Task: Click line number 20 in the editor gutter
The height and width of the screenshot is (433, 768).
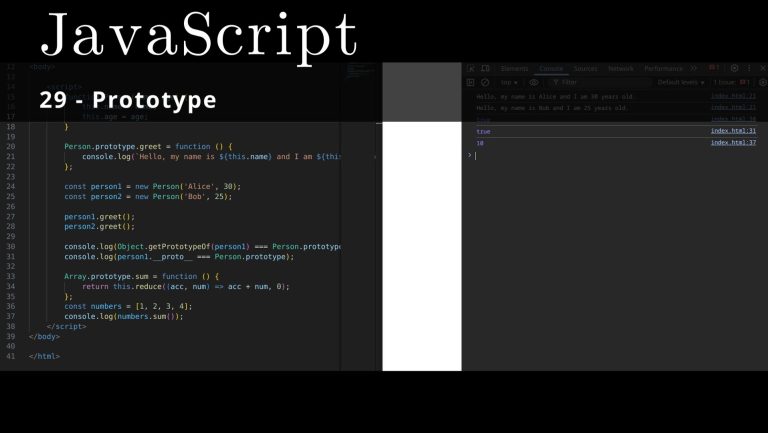Action: pyautogui.click(x=11, y=146)
